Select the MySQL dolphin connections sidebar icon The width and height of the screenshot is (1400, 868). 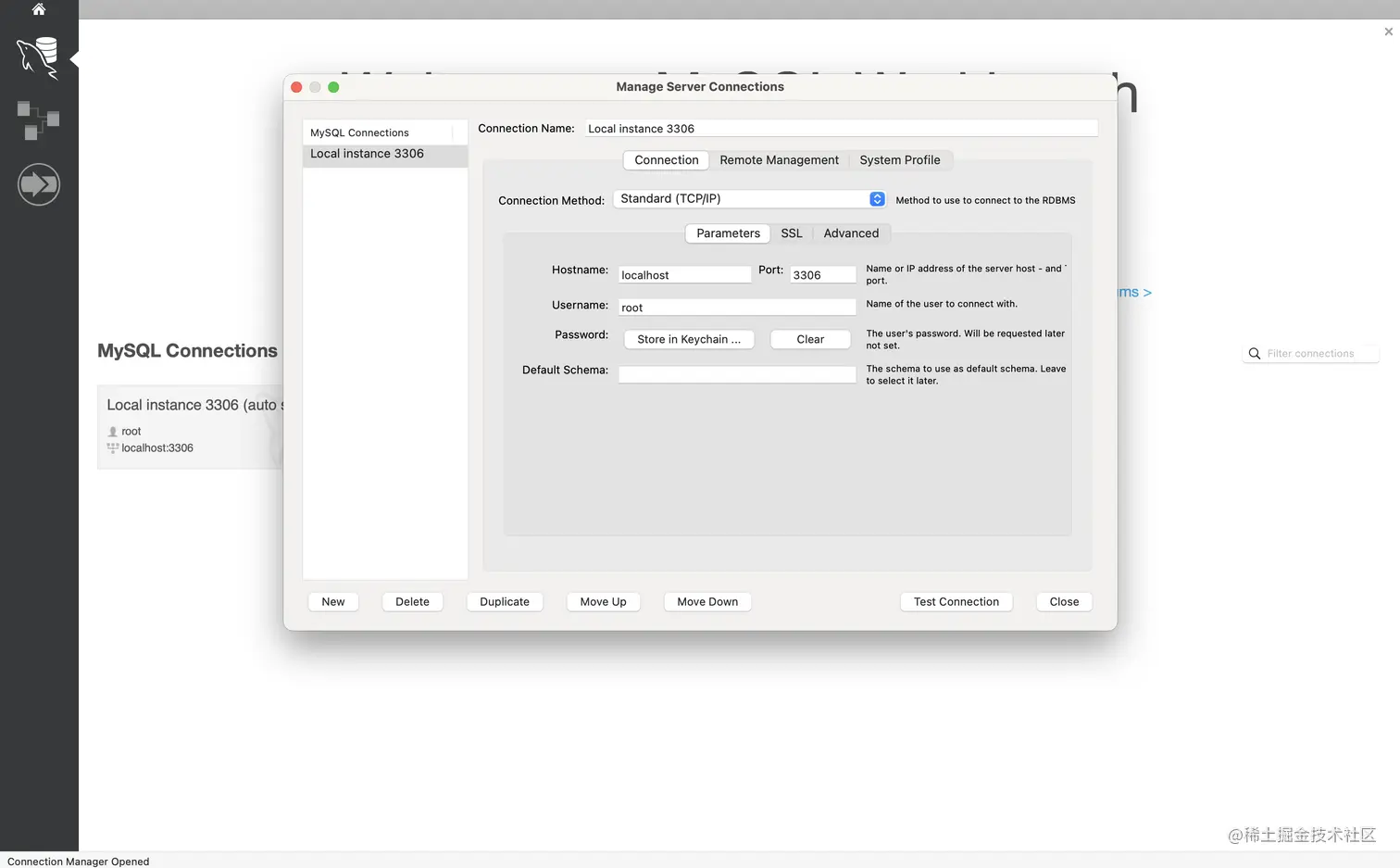point(38,57)
